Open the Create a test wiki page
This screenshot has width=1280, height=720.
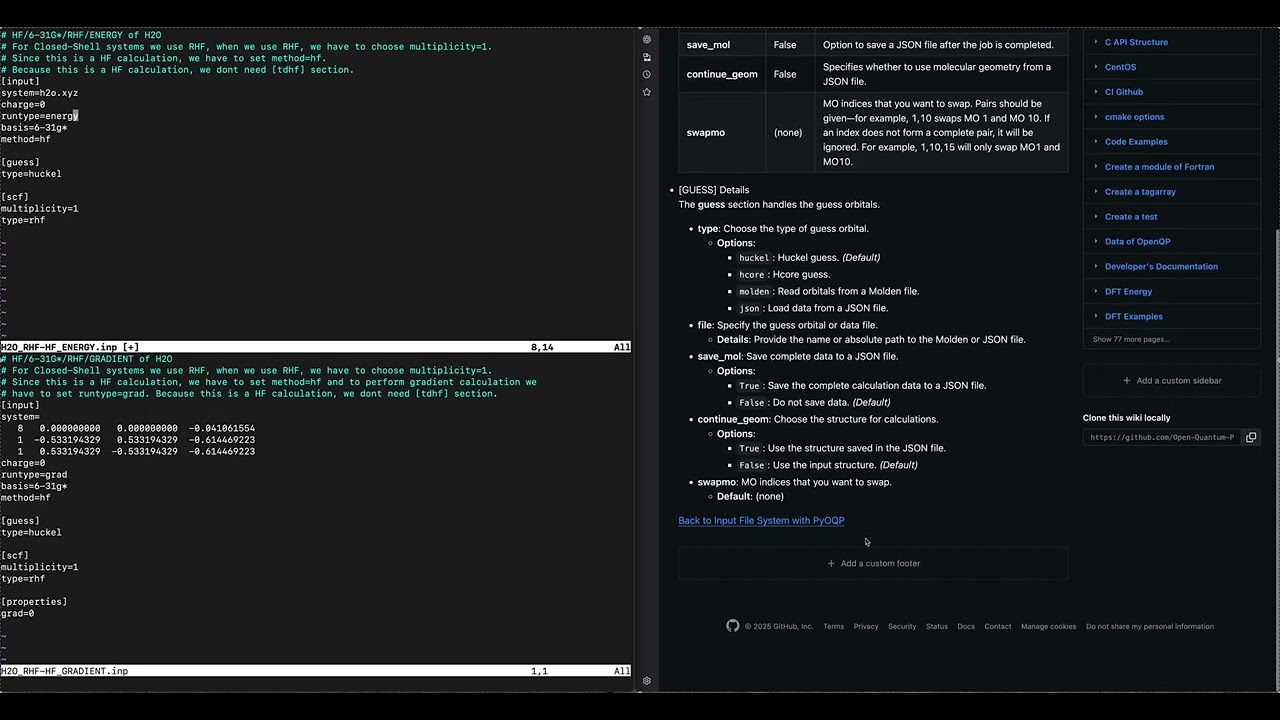1131,217
